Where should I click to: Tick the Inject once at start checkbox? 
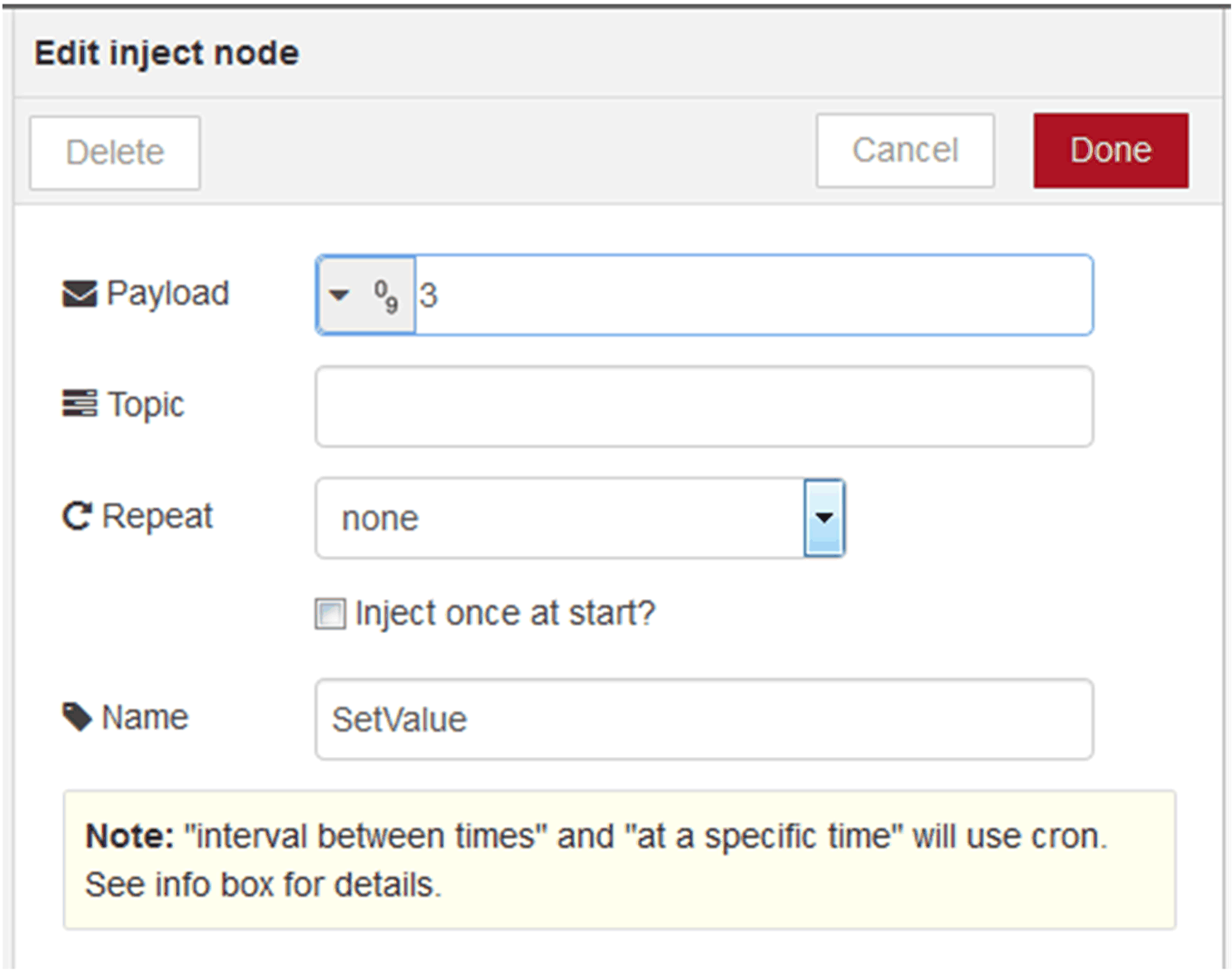pyautogui.click(x=329, y=614)
